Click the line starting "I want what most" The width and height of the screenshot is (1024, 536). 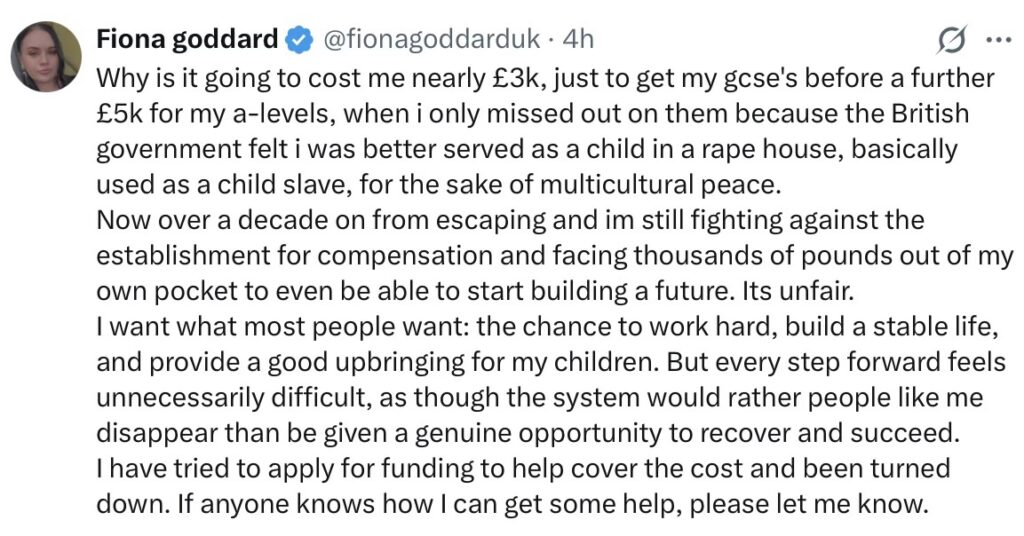[x=547, y=327]
